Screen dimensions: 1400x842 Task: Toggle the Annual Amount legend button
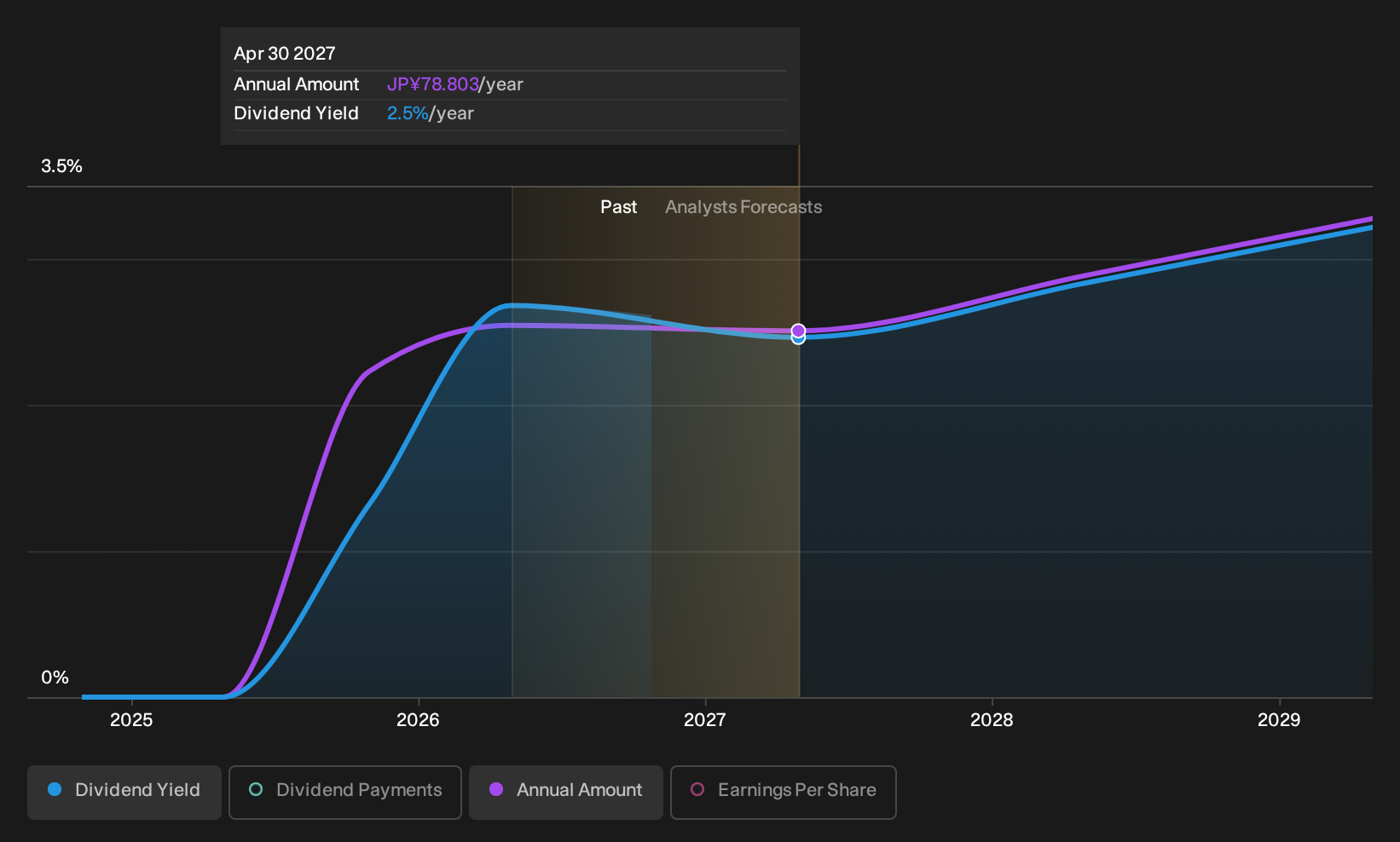(x=566, y=792)
